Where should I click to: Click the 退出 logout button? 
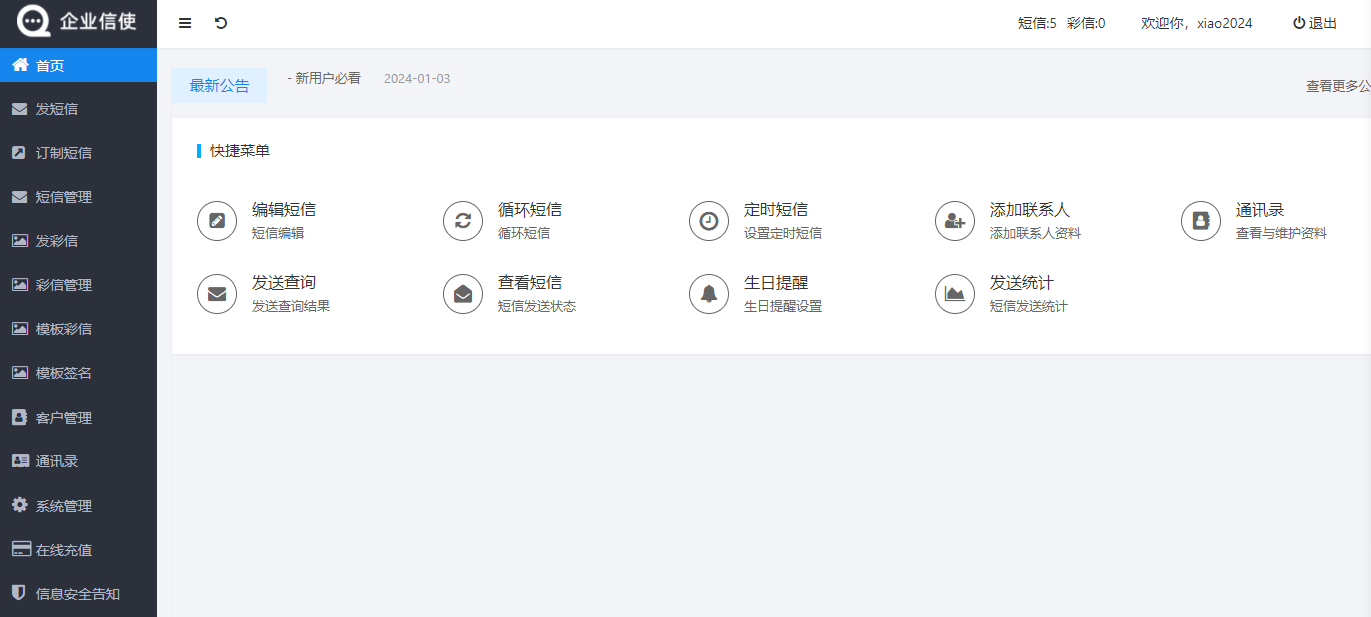click(x=1315, y=23)
